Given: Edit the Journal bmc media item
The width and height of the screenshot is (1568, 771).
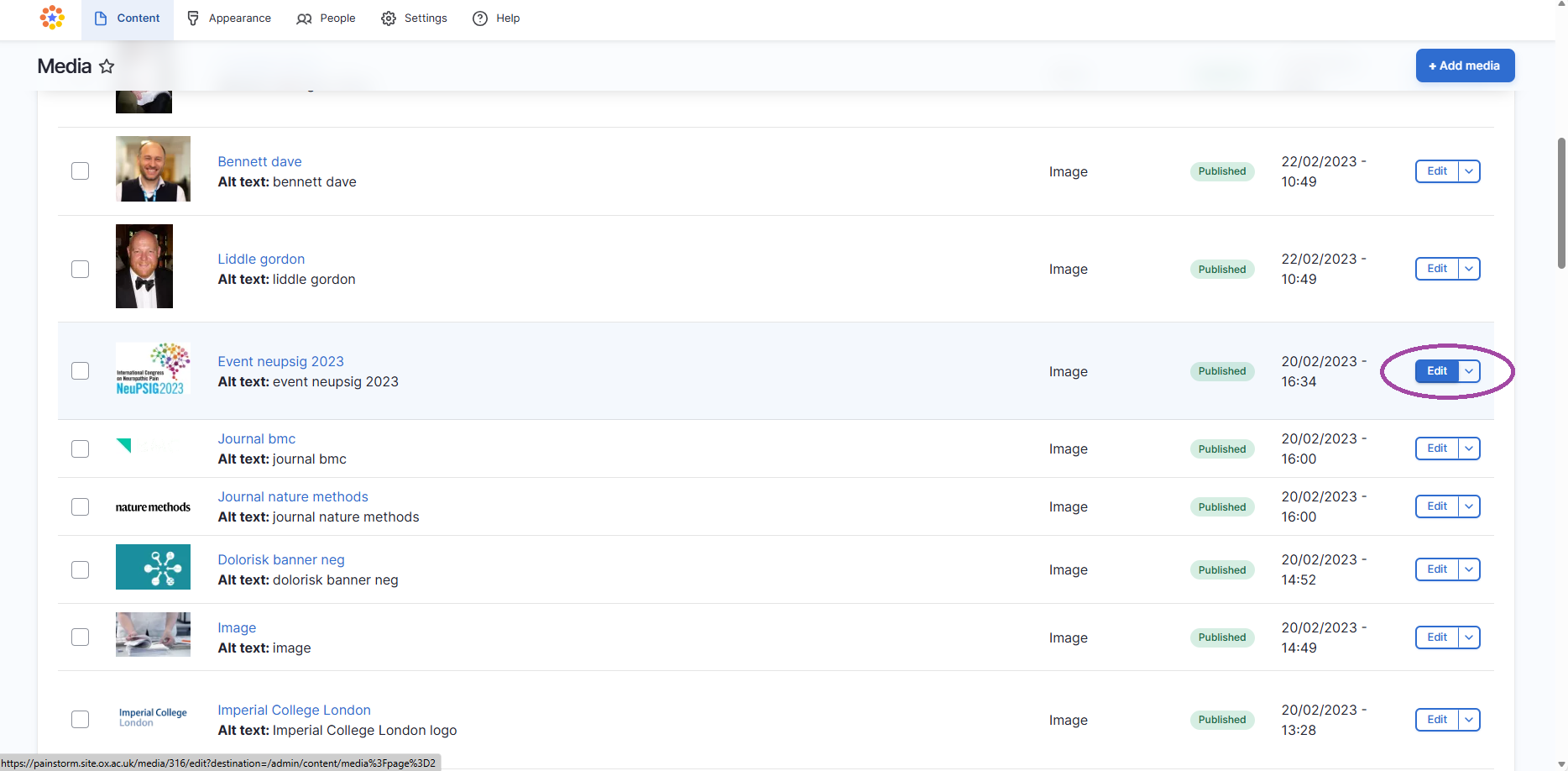Looking at the screenshot, I should (x=1437, y=448).
